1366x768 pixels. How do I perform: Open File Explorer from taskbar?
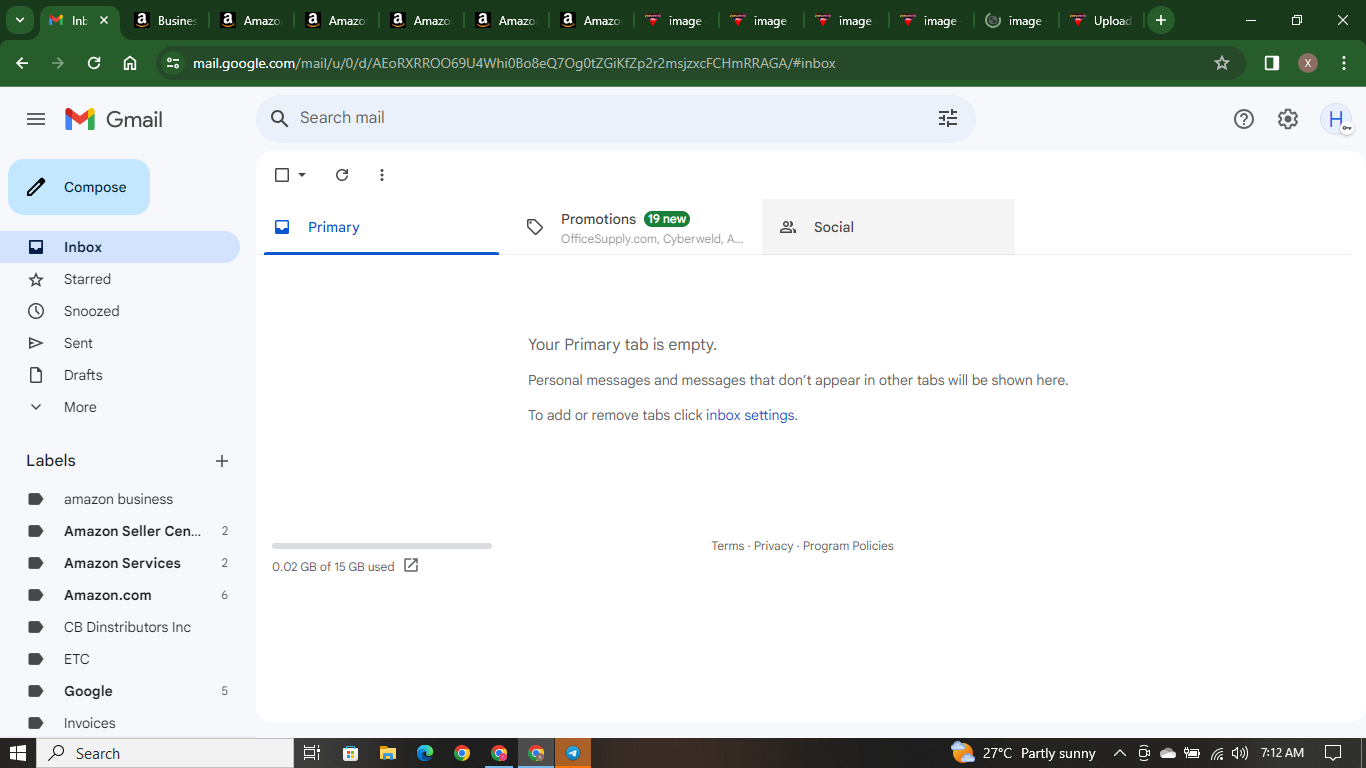(387, 753)
